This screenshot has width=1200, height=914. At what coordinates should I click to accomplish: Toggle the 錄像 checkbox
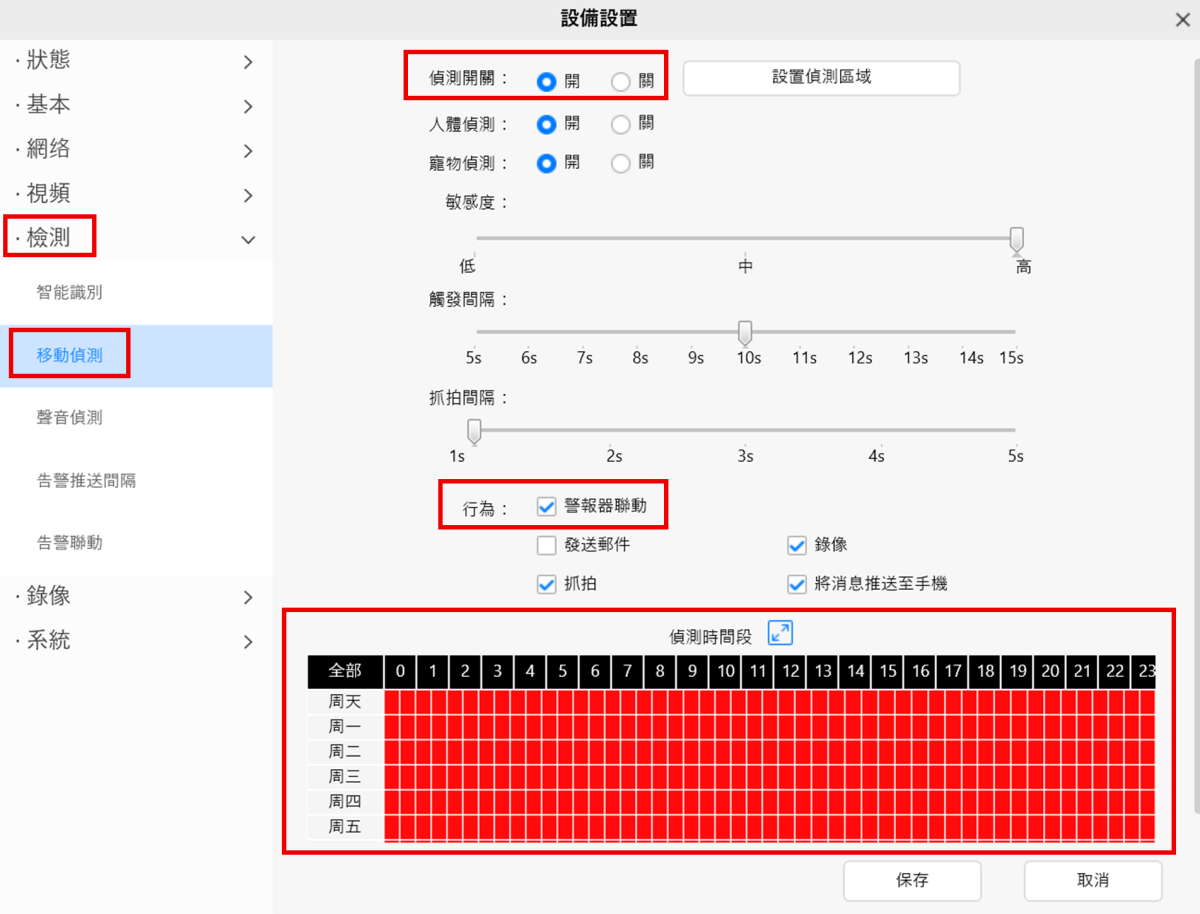click(796, 545)
